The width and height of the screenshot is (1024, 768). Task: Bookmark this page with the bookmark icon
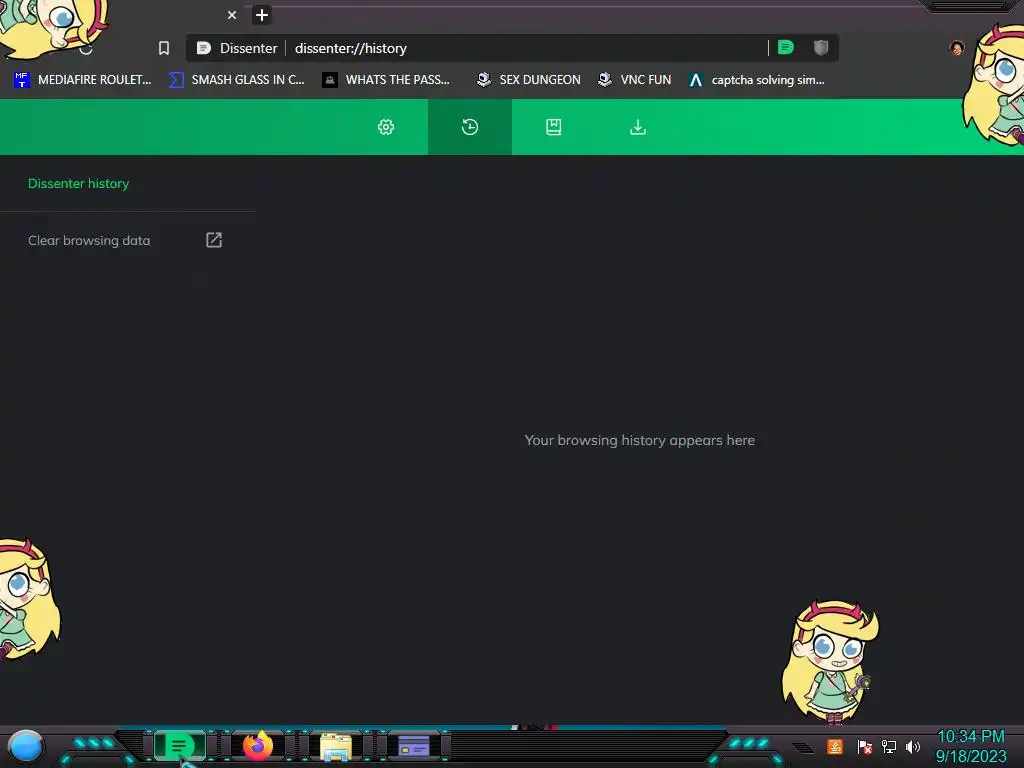click(x=164, y=48)
